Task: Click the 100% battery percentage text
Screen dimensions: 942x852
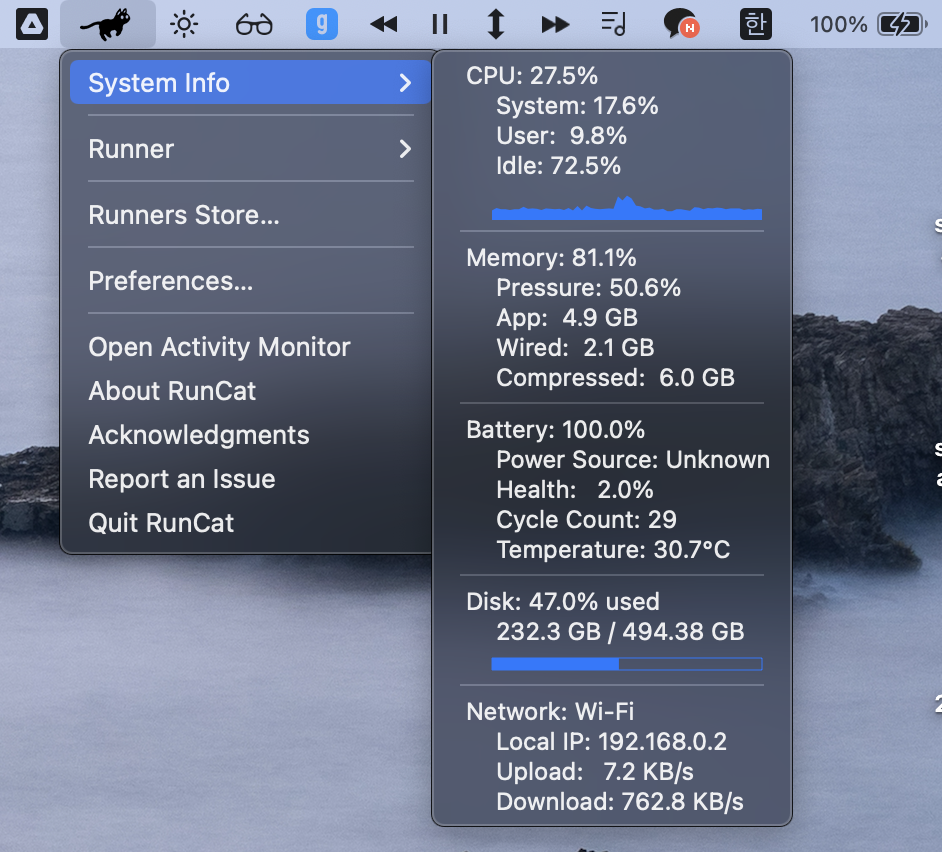Action: (x=839, y=25)
